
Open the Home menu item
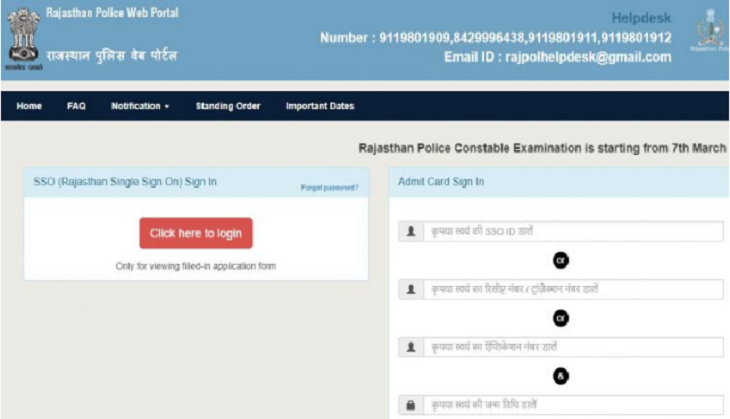29,106
